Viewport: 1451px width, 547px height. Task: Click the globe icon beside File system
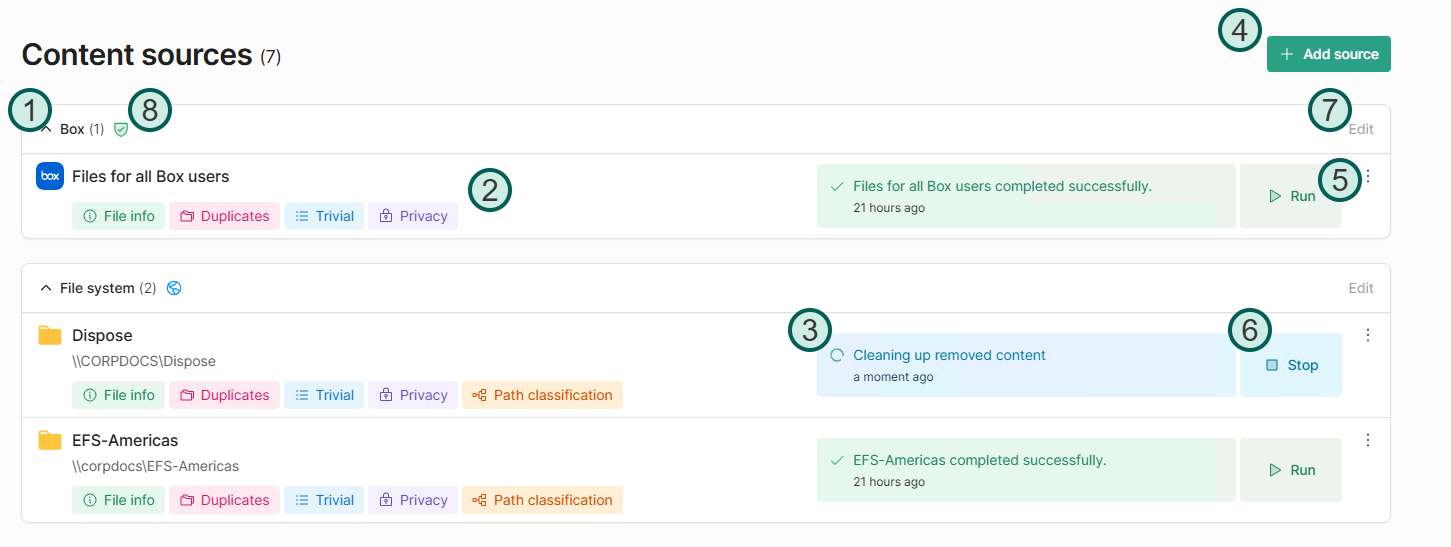click(174, 288)
